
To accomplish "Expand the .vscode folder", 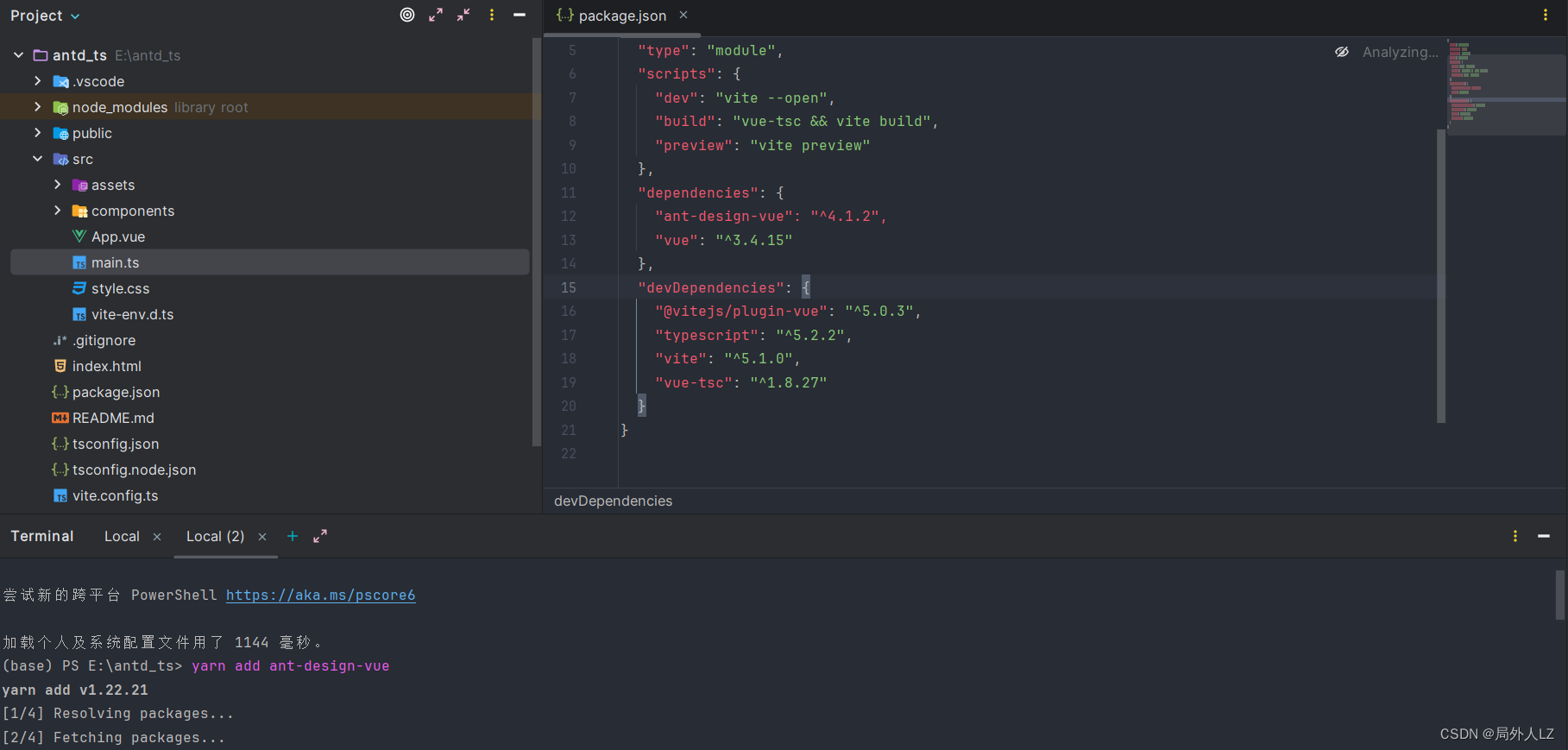I will click(37, 81).
